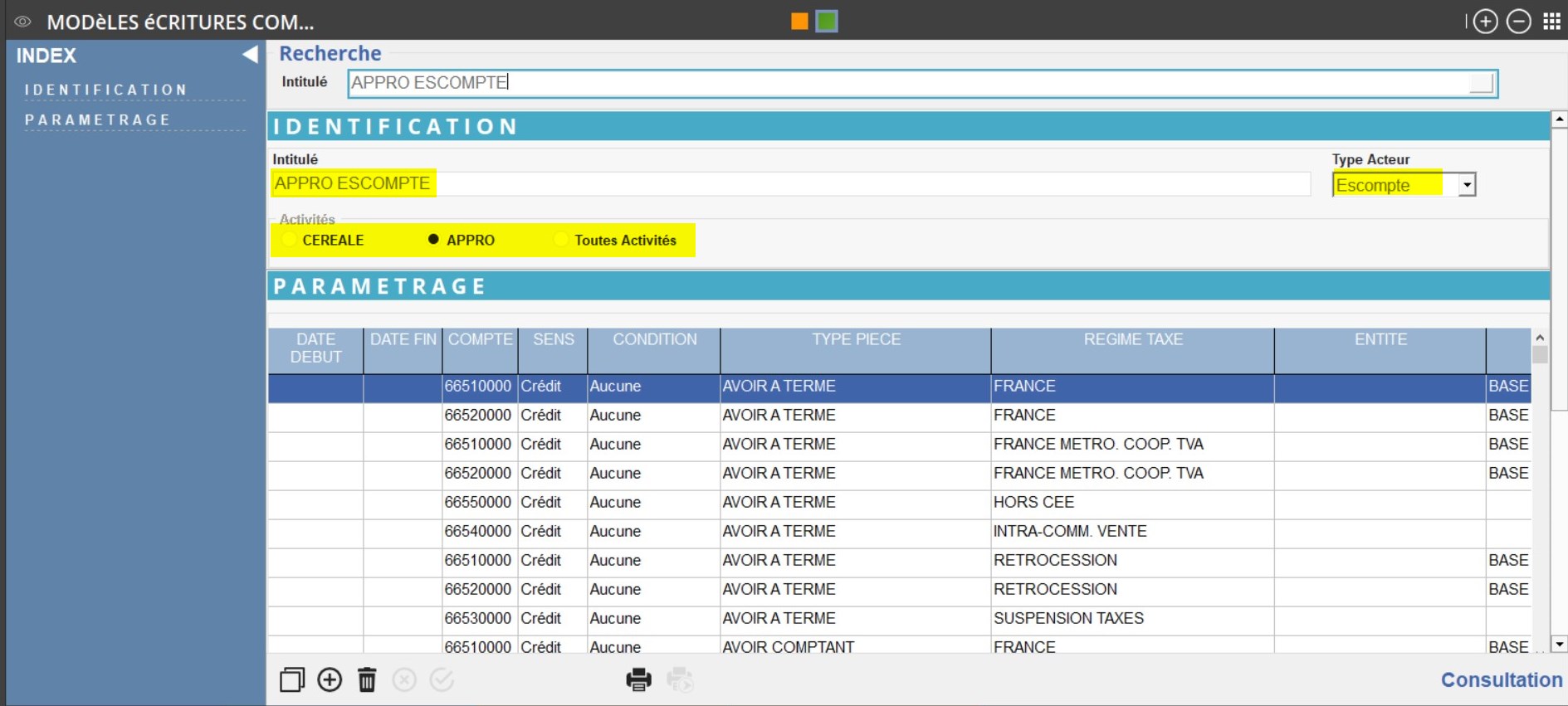Choose Toutes Activités radio option
Image resolution: width=1568 pixels, height=706 pixels.
tap(561, 240)
